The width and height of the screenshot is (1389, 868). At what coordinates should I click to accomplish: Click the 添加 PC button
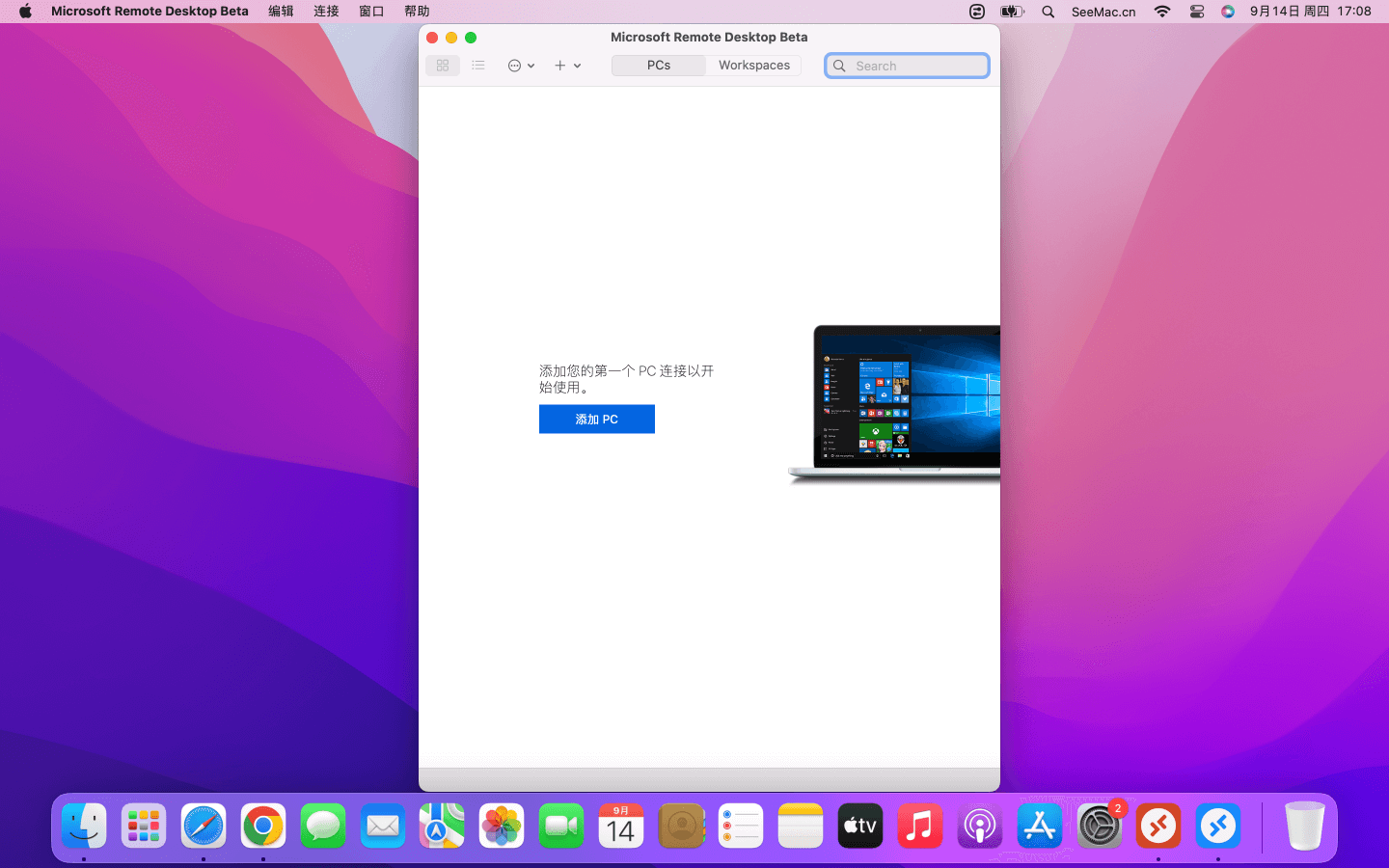click(x=597, y=420)
